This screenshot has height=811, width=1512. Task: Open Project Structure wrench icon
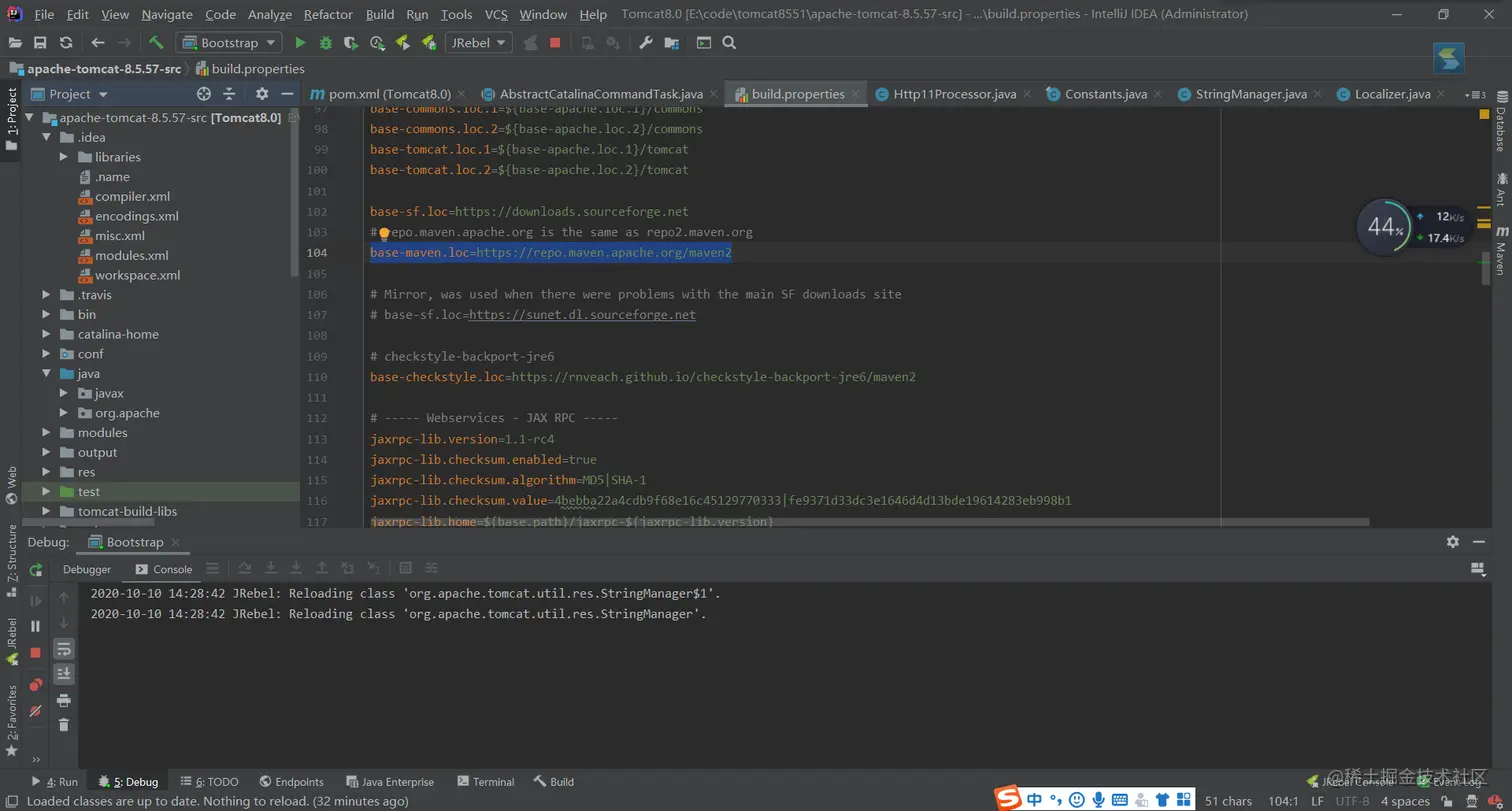click(646, 43)
